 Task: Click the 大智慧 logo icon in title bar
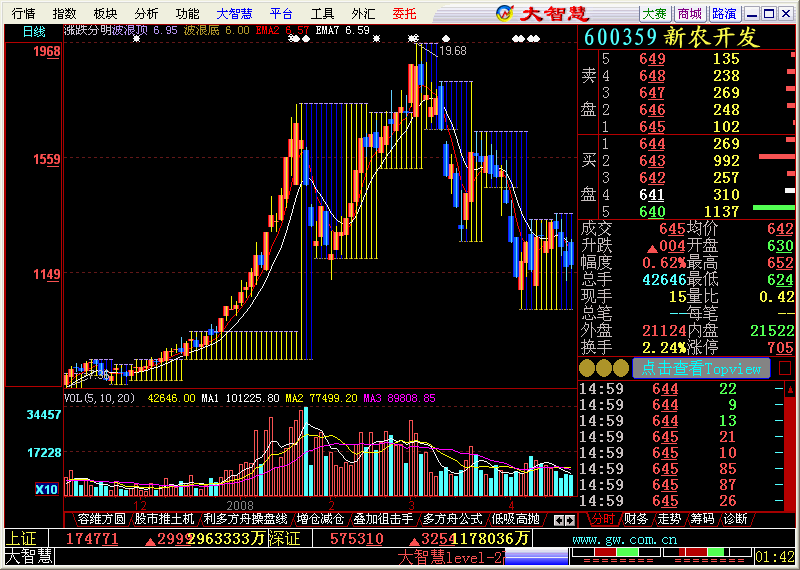(x=505, y=13)
